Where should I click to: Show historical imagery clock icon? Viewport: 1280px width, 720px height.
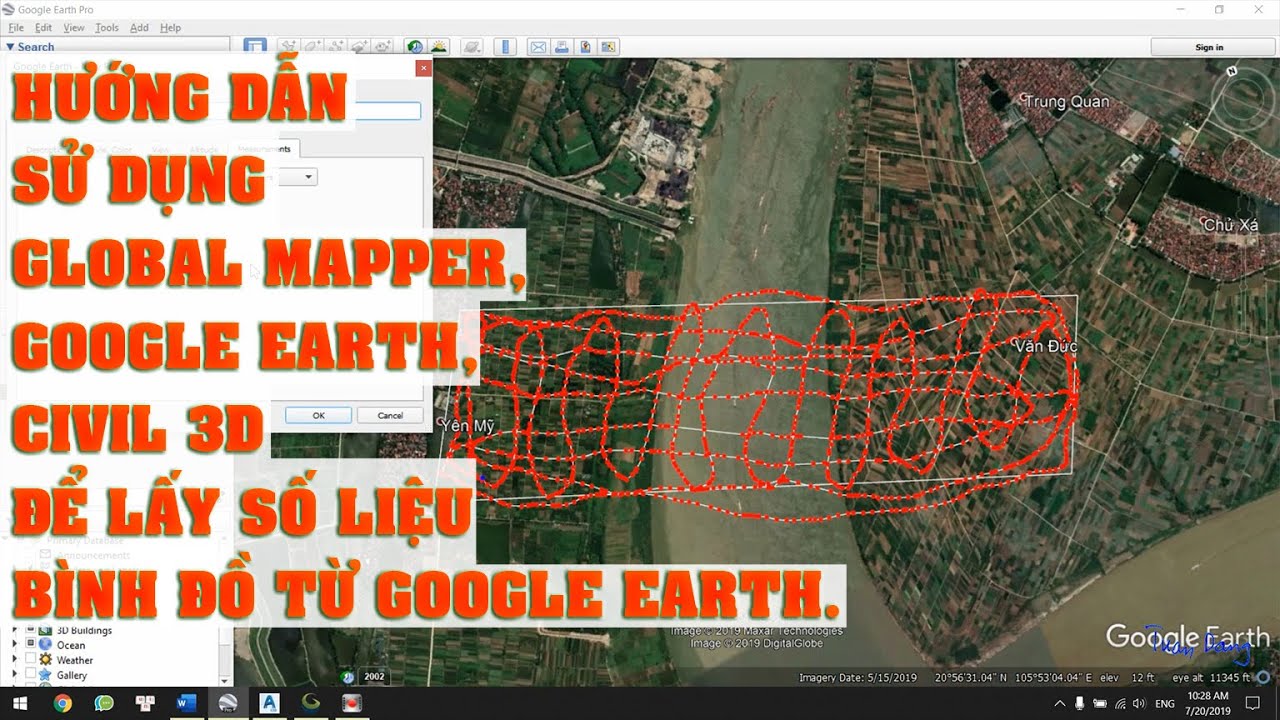(414, 47)
